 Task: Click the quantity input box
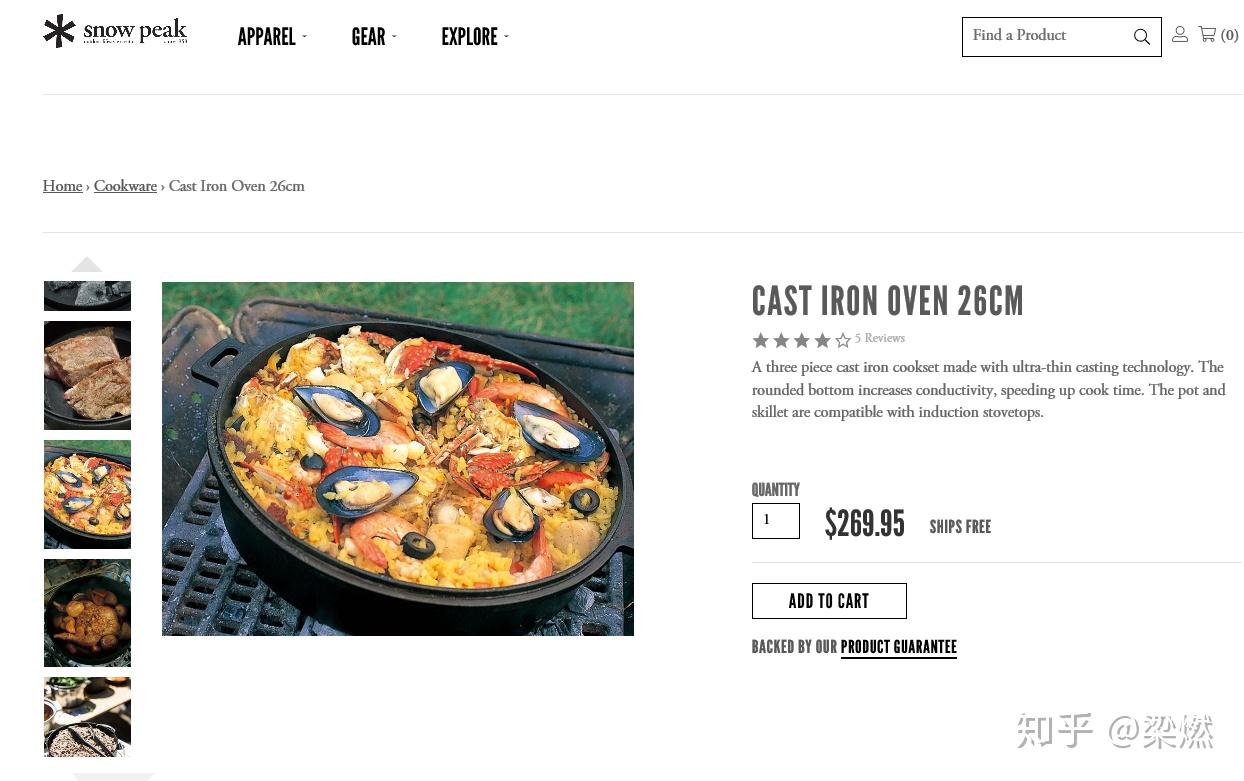(775, 521)
